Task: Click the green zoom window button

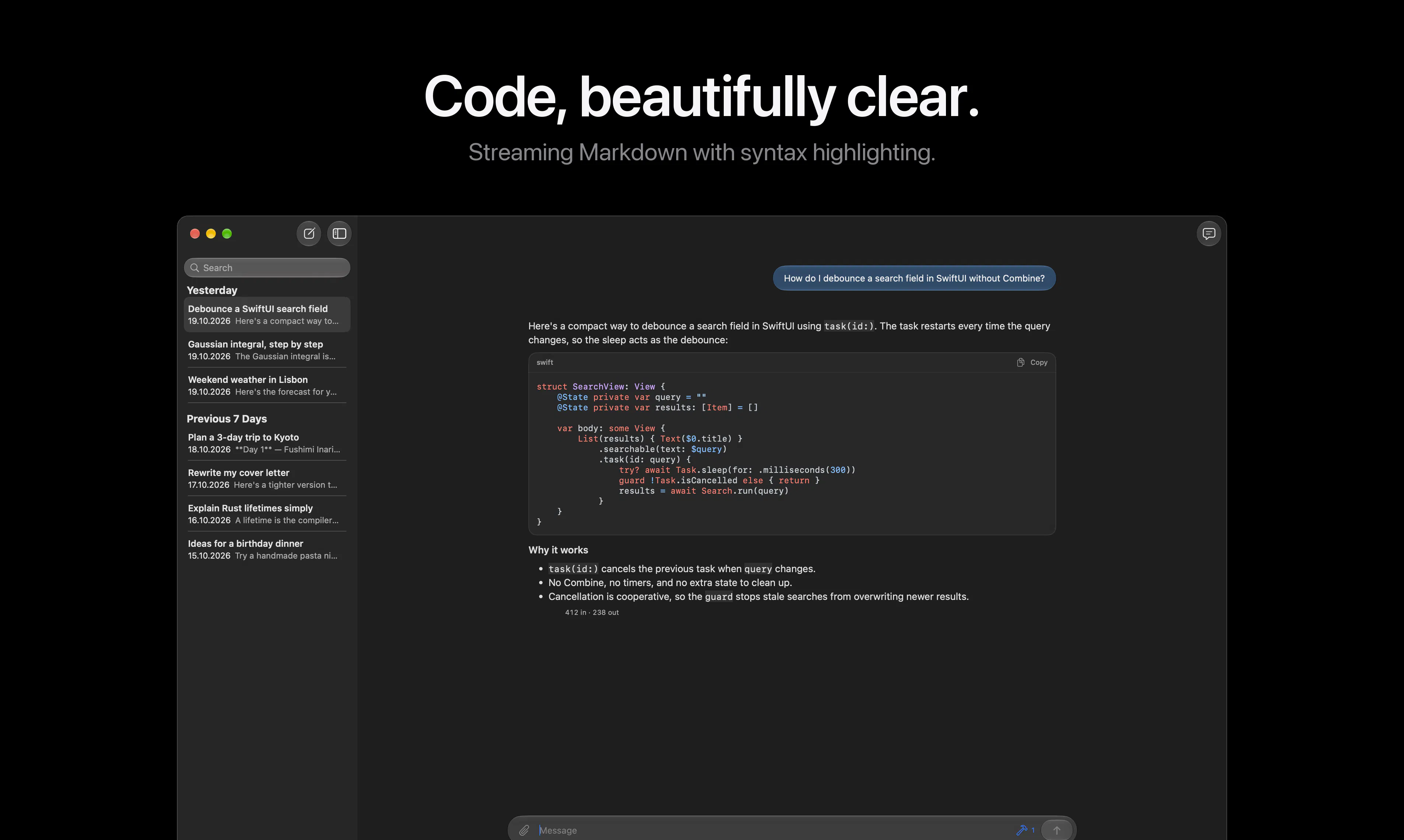Action: point(227,233)
